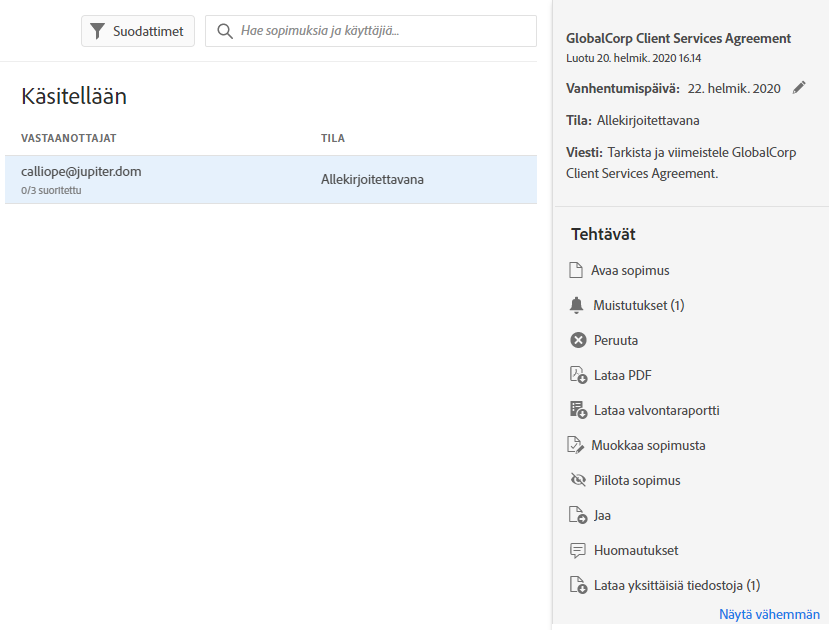
Task: Click the Muistutukset (1) text link
Action: pos(638,305)
